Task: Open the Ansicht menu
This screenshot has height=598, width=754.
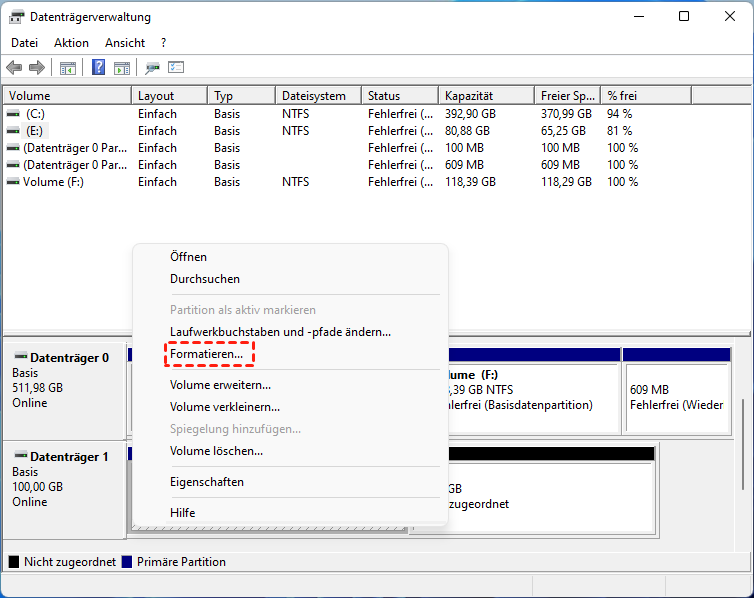Action: point(125,43)
